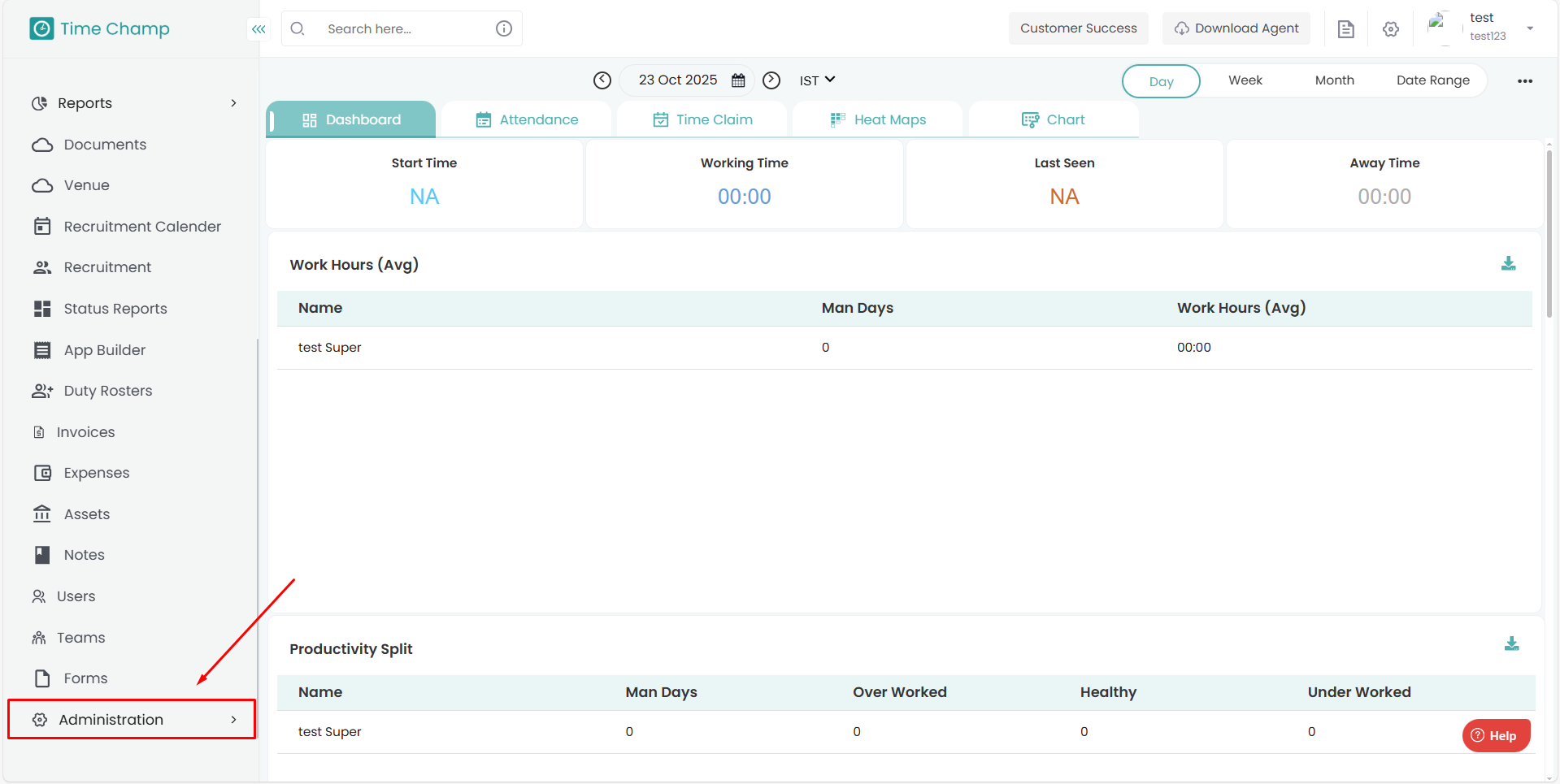This screenshot has height=784, width=1560.
Task: Expand the Administration menu
Action: tap(132, 720)
